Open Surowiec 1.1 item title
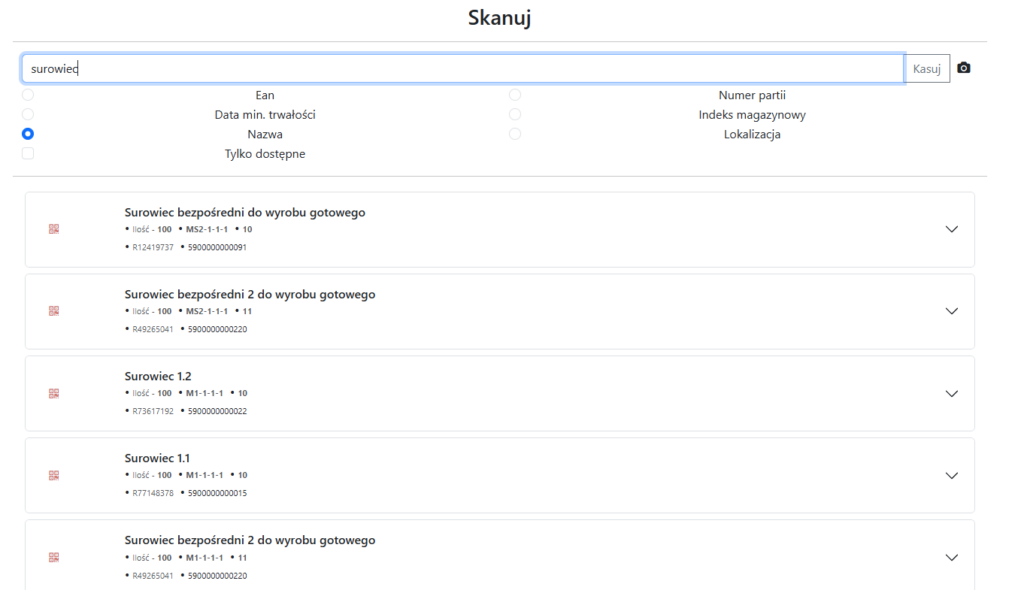Viewport: 1024px width, 590px height. 157,458
